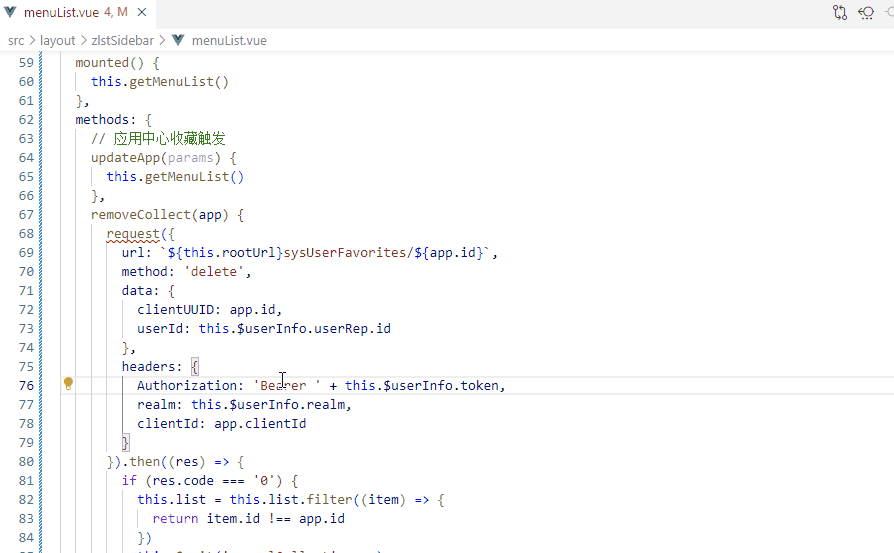
Task: Click line number 80 in the gutter
Action: pyautogui.click(x=26, y=462)
